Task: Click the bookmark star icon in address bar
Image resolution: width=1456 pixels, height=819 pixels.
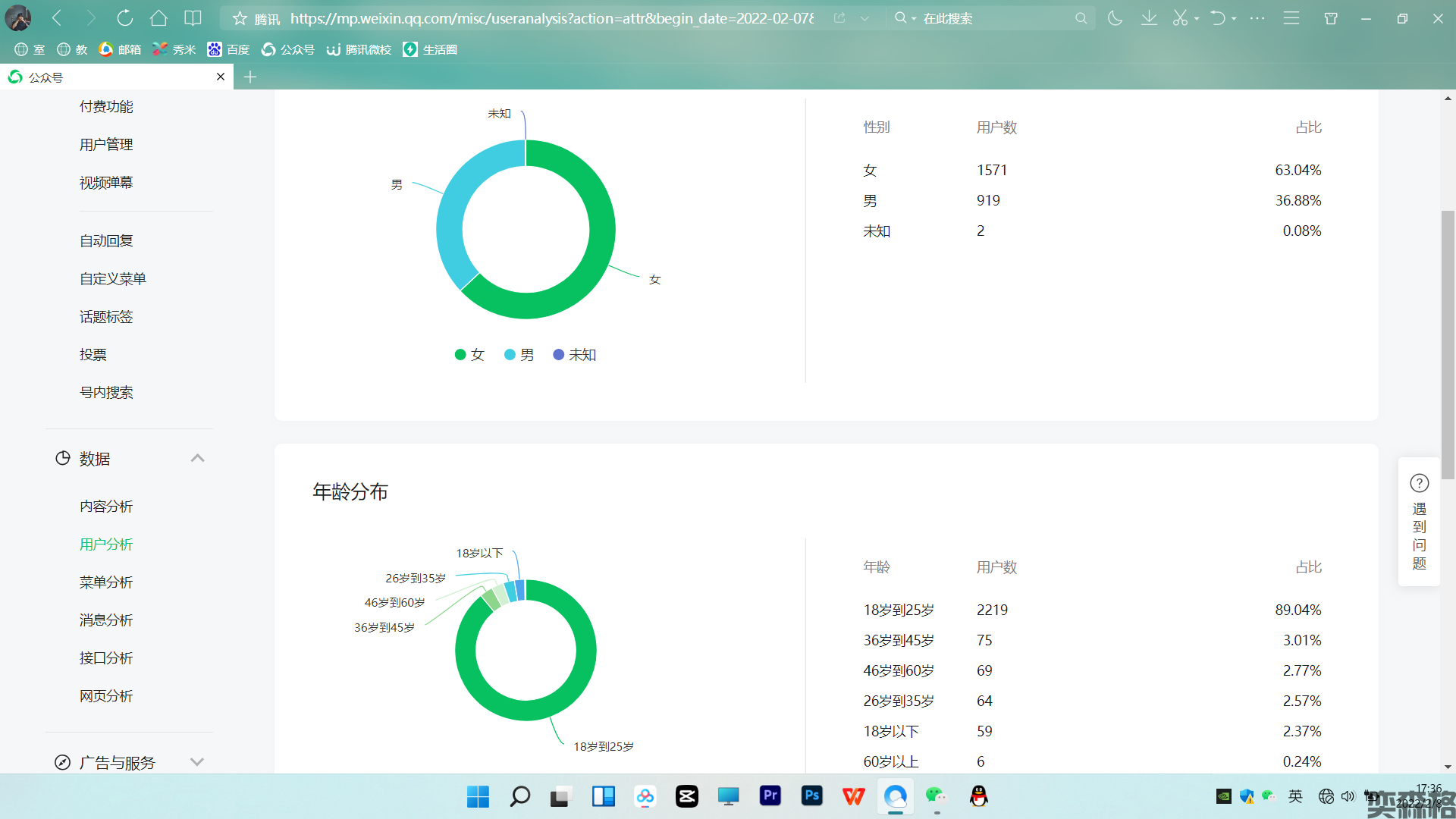Action: tap(240, 18)
